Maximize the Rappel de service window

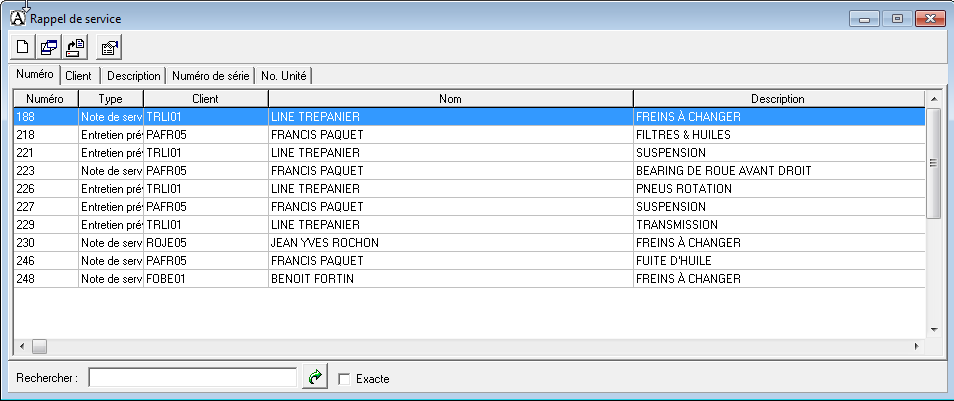897,18
